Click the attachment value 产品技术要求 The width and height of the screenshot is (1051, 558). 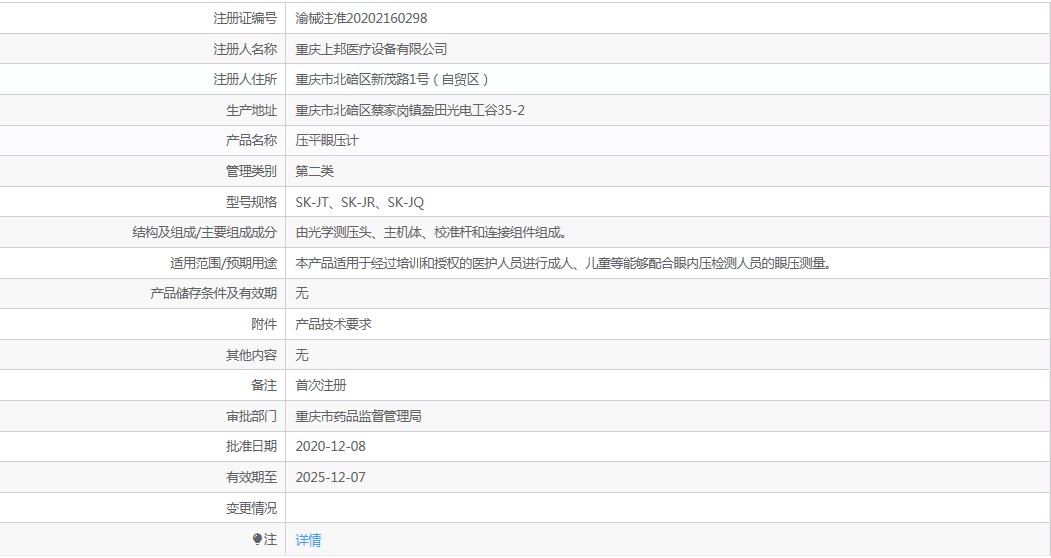(333, 325)
